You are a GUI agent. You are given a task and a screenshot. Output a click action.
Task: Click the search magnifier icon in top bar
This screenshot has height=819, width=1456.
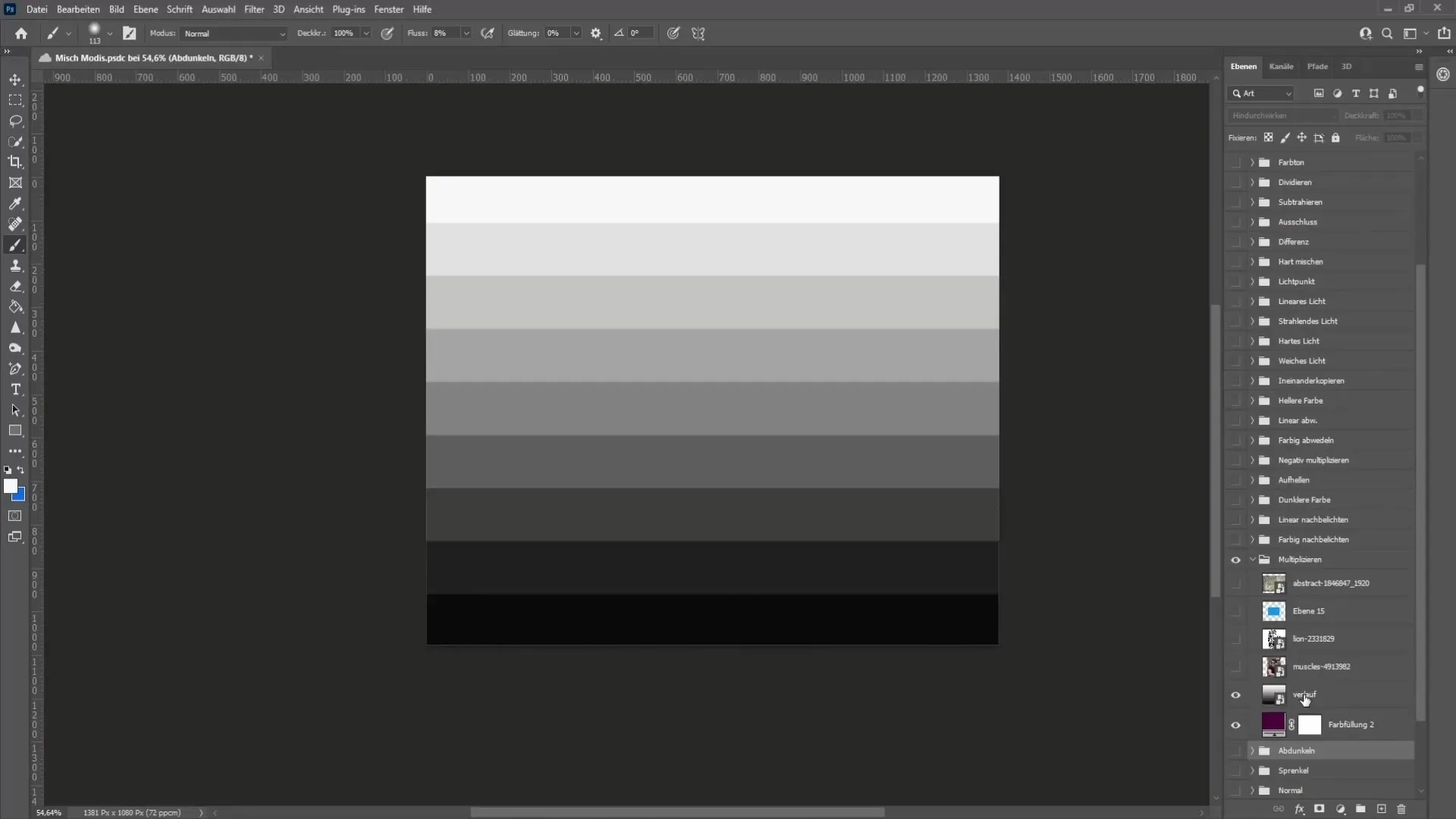tap(1387, 33)
